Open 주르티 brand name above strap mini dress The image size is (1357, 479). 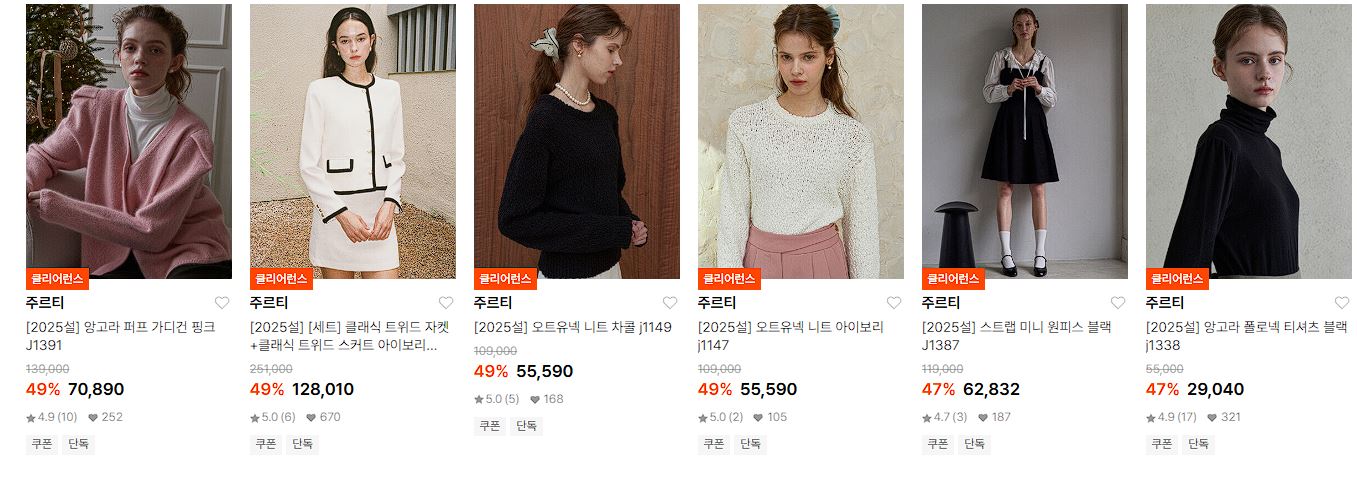(941, 303)
